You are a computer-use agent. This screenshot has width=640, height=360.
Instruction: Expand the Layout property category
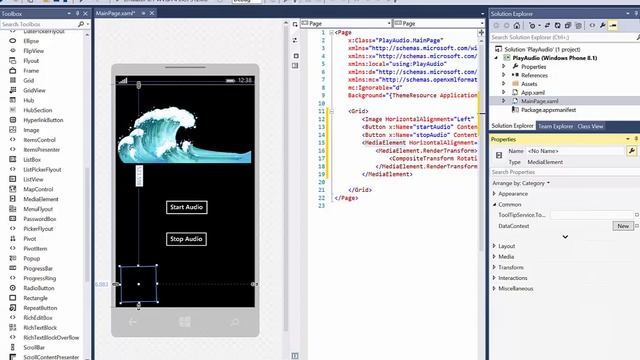(x=494, y=246)
